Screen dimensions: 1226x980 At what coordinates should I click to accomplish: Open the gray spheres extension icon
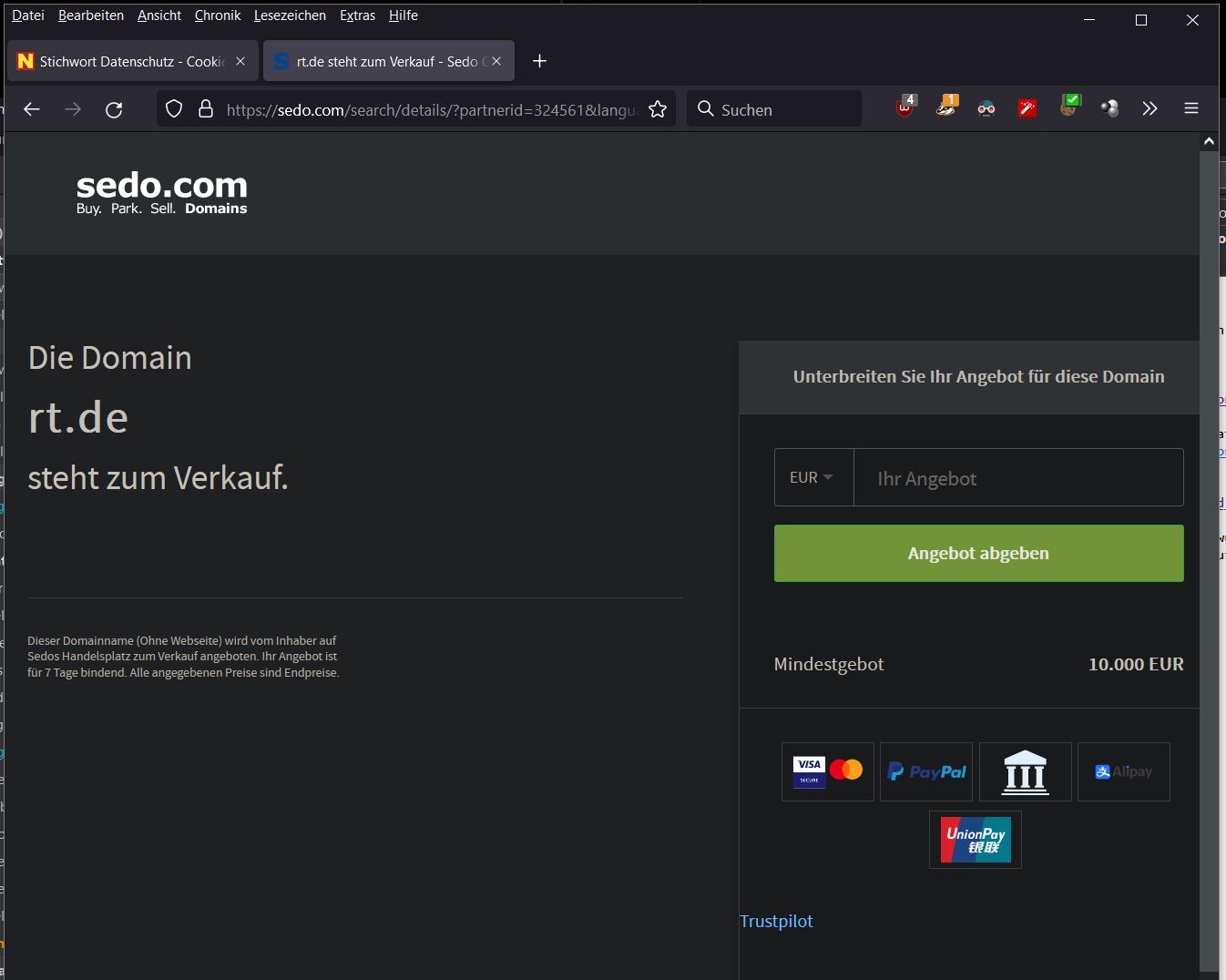pos(1109,109)
